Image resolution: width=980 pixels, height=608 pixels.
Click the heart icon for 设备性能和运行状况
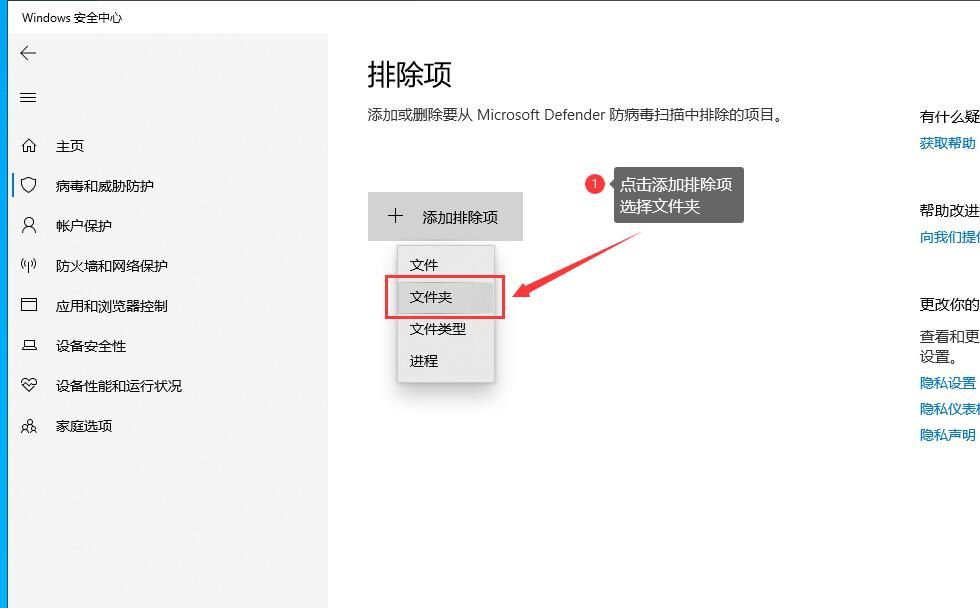point(29,386)
